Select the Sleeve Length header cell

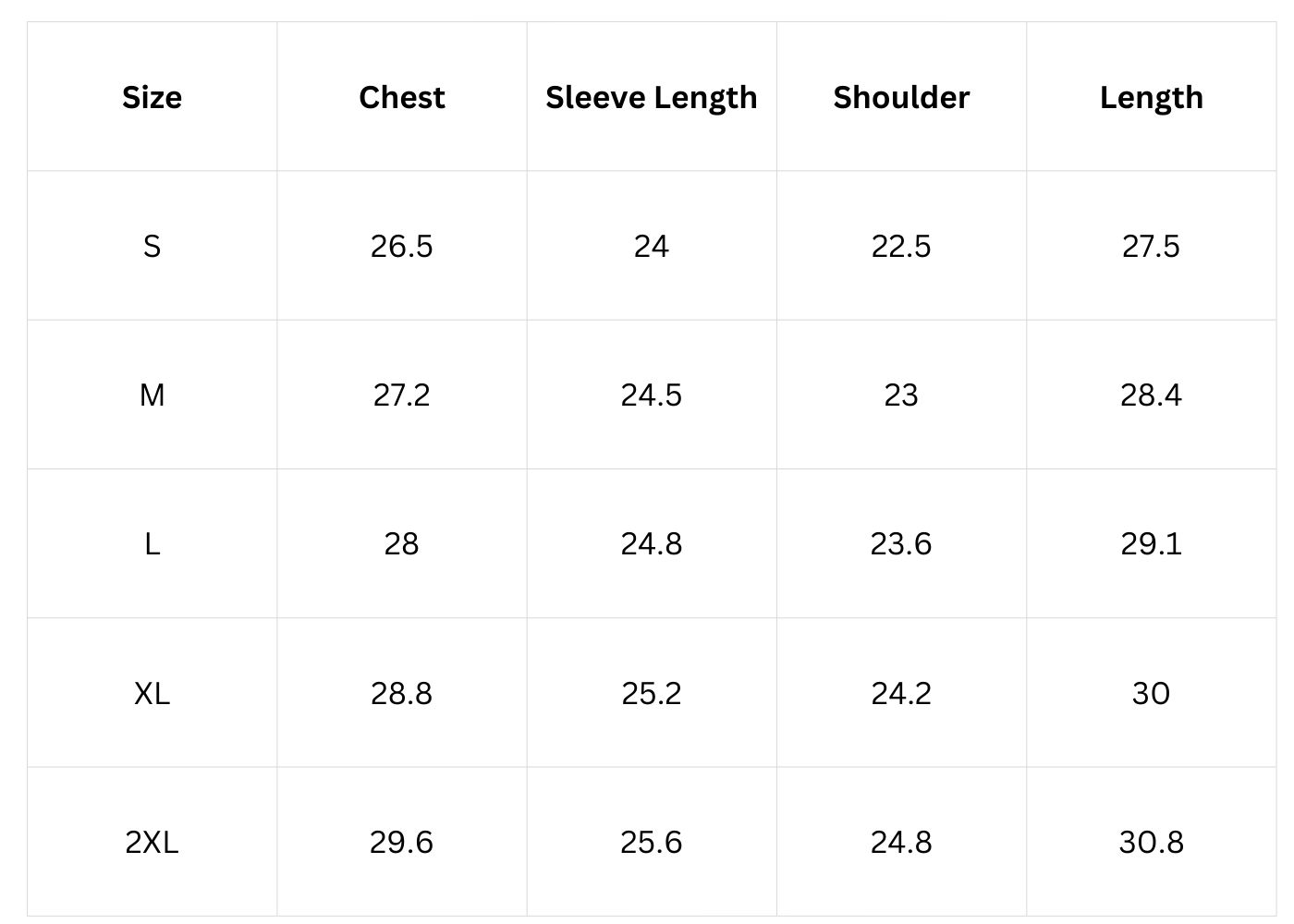point(652,97)
